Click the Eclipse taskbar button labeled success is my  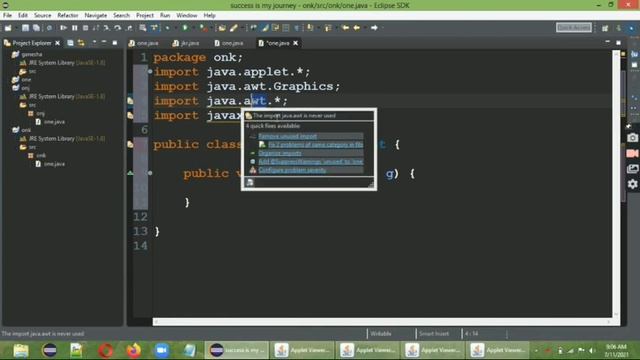(x=237, y=350)
